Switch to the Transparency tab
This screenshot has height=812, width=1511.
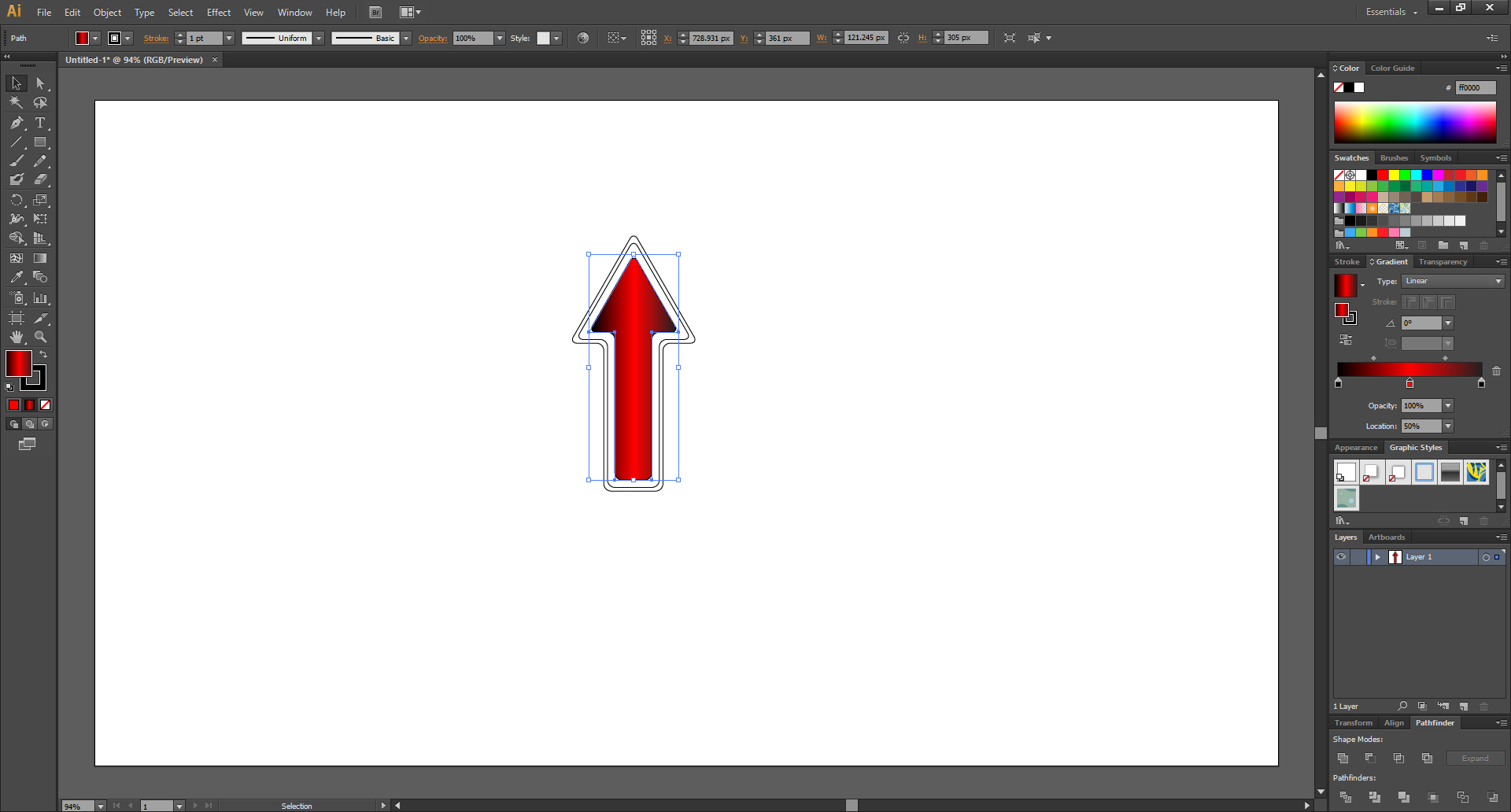1443,262
